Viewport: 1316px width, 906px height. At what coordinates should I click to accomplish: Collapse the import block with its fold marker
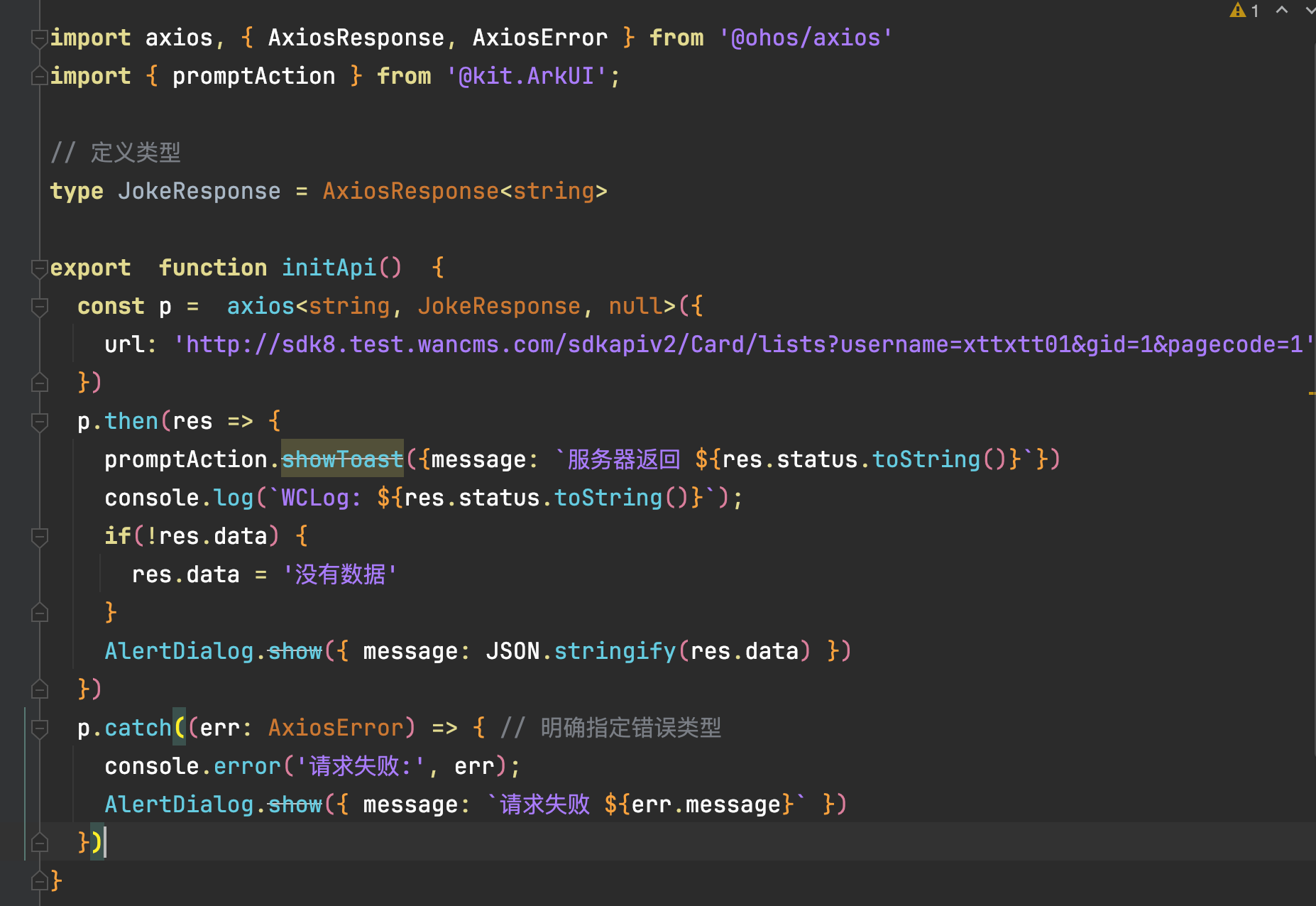point(40,38)
